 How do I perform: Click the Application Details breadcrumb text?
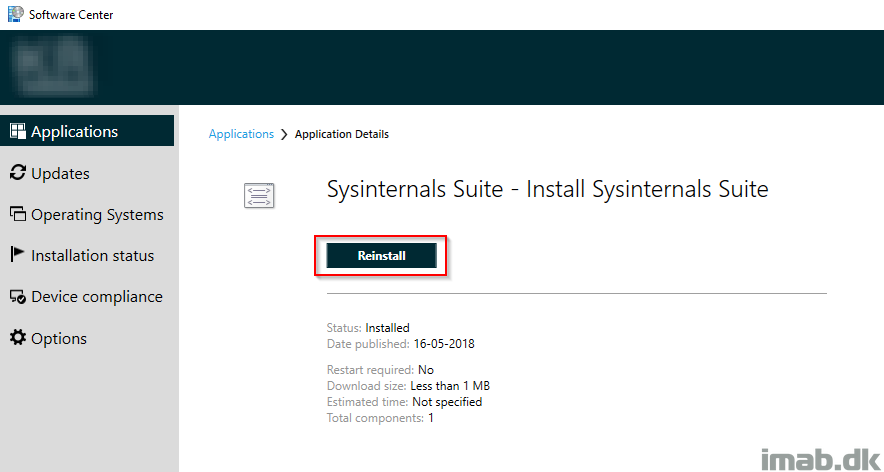[x=342, y=134]
